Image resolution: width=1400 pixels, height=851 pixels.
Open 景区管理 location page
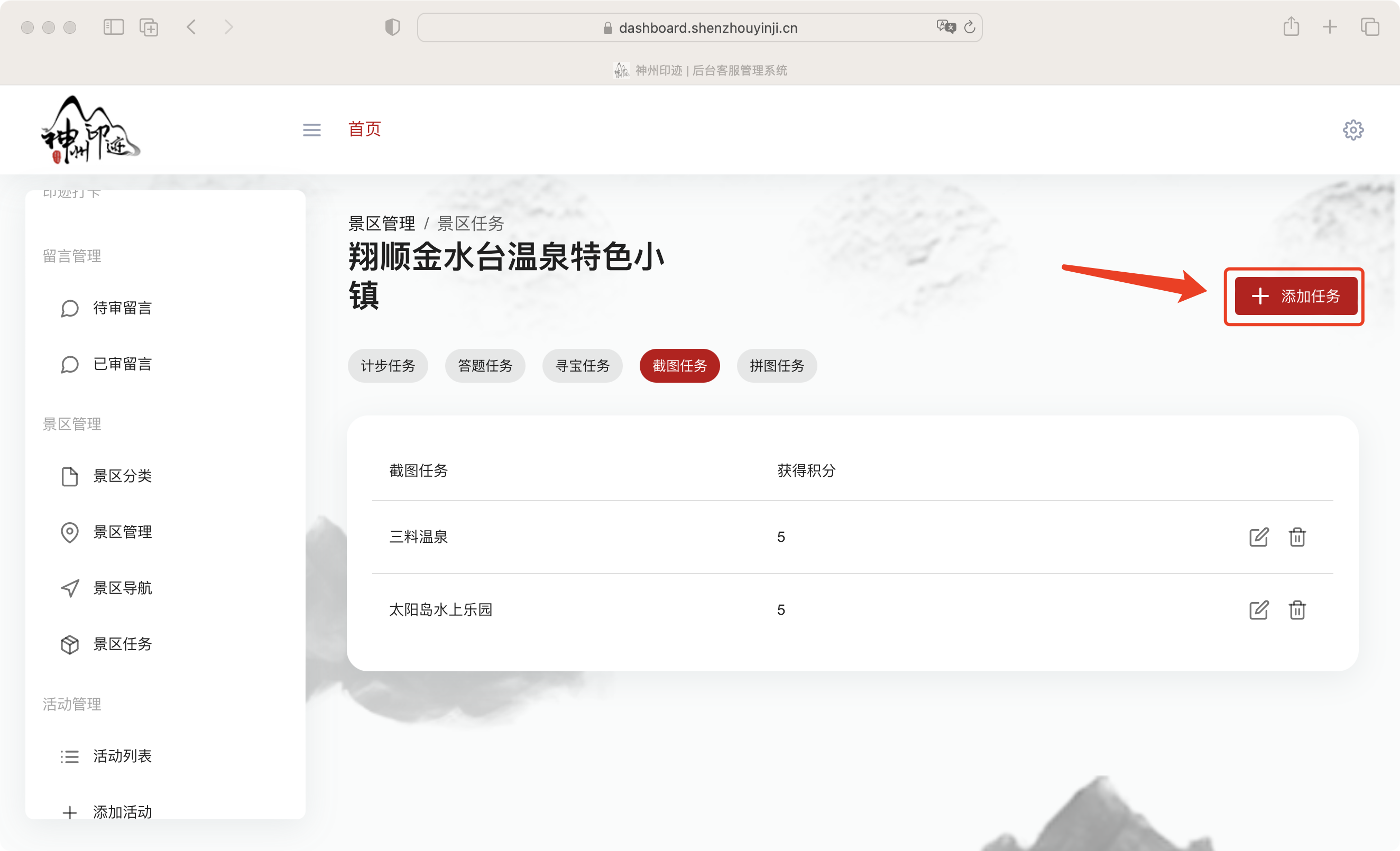tap(123, 532)
